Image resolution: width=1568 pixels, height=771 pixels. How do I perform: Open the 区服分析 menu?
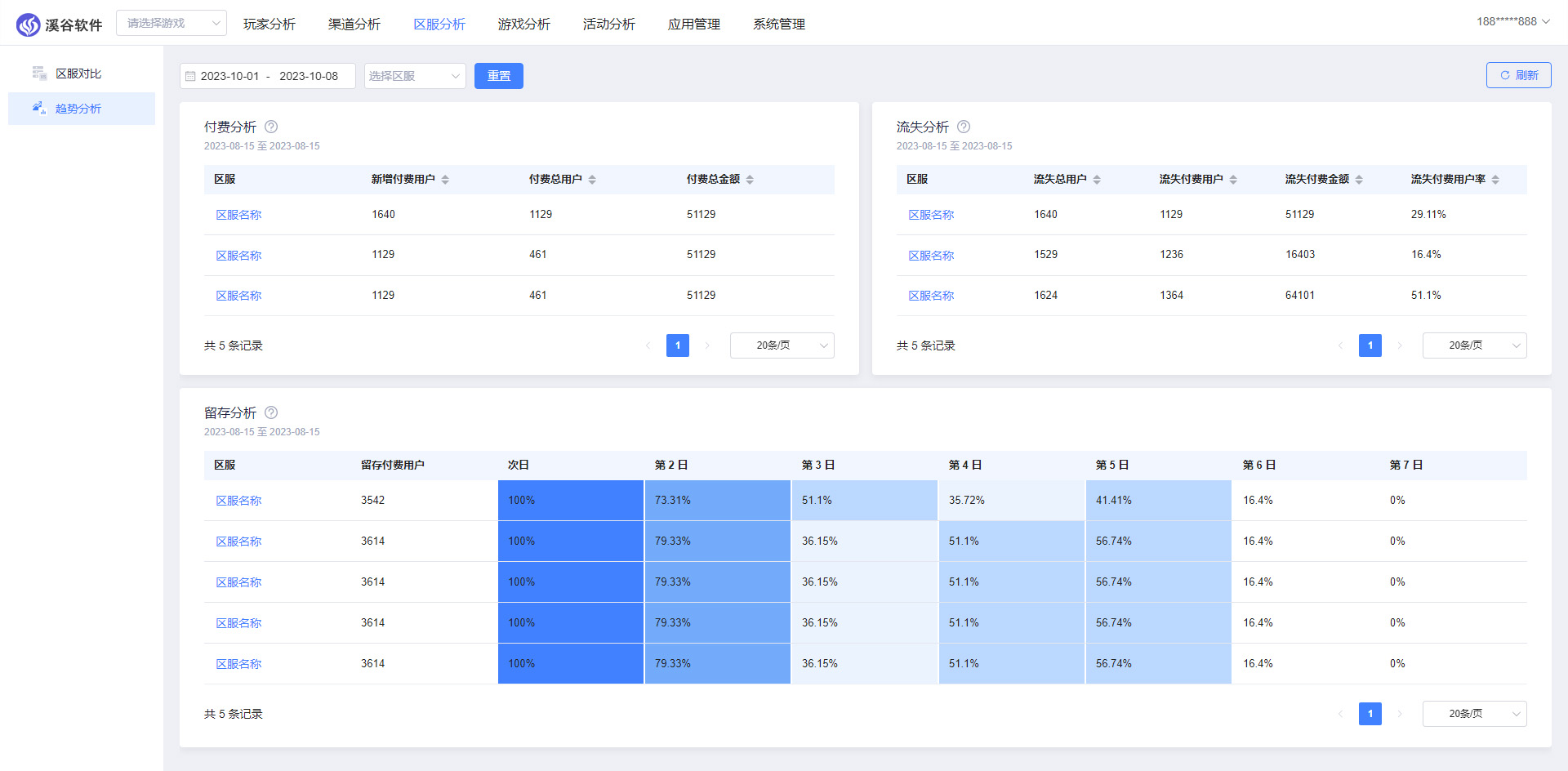439,25
